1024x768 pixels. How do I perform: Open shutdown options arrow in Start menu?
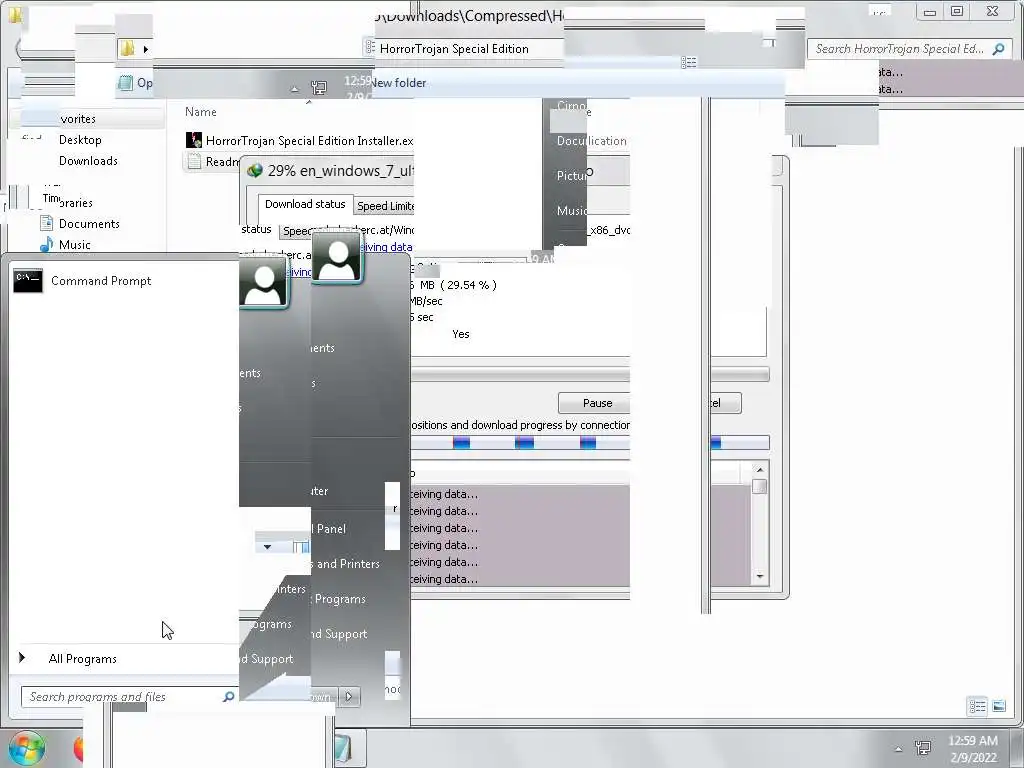tap(349, 696)
